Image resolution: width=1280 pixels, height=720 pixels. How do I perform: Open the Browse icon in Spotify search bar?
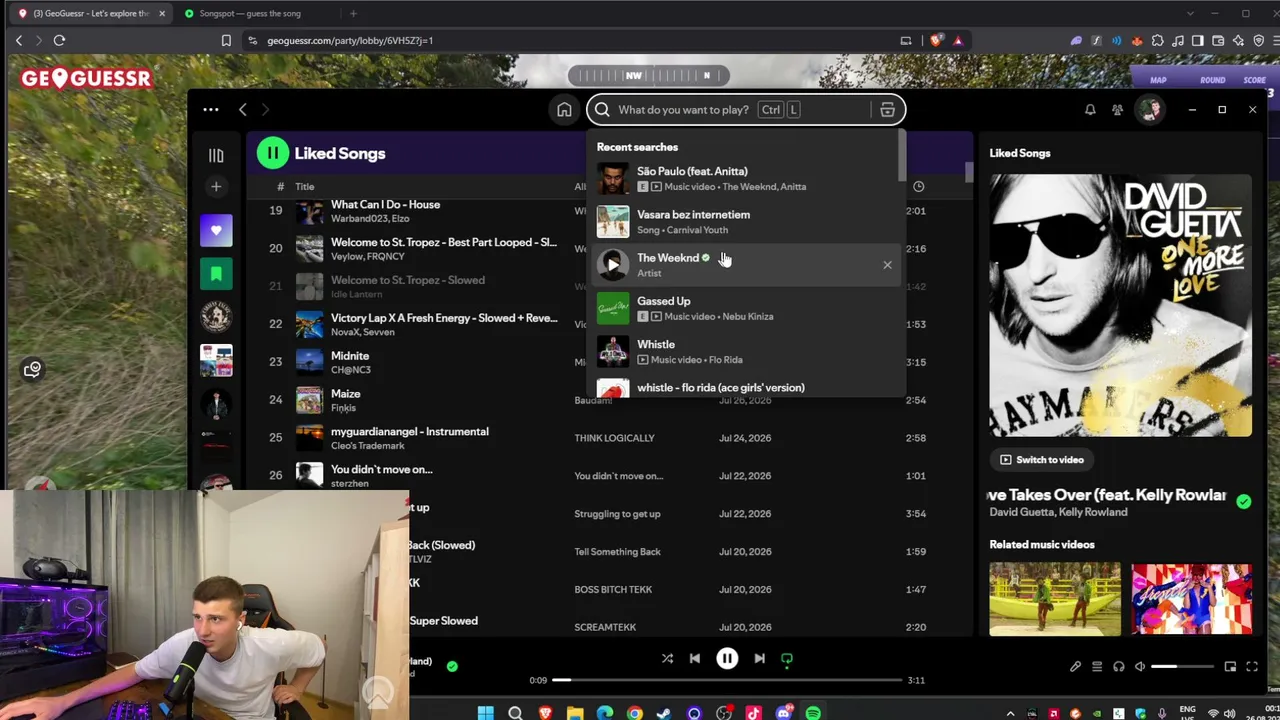[887, 110]
